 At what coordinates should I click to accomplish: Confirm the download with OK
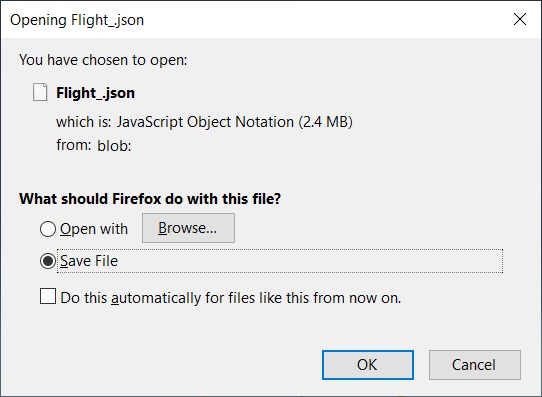368,365
